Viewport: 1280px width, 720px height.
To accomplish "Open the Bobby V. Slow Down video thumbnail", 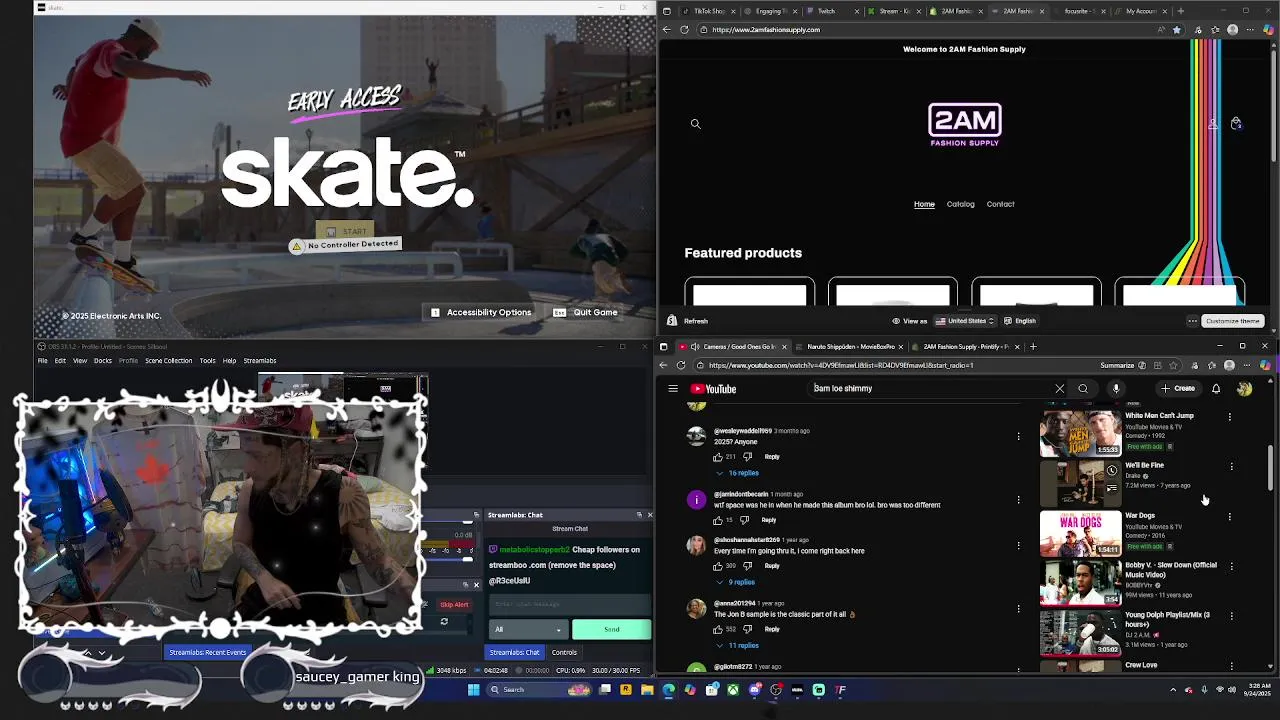I will (x=1080, y=583).
